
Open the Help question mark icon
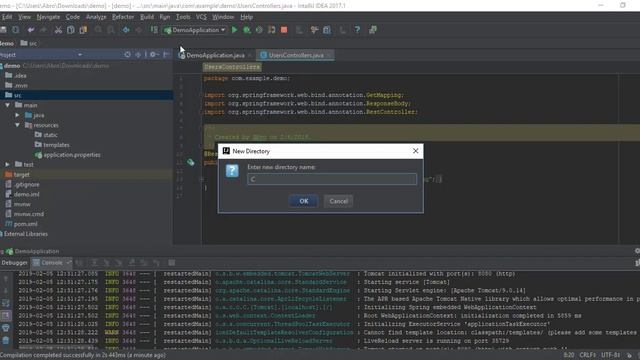(x=357, y=30)
